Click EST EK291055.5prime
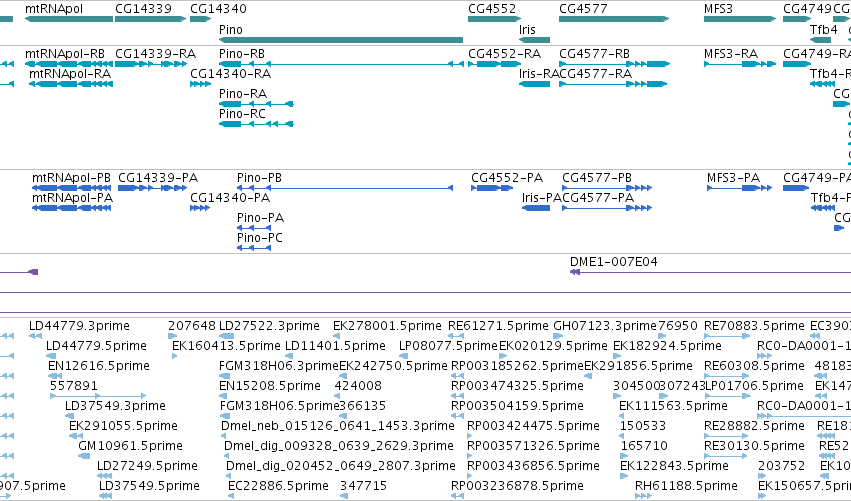The height and width of the screenshot is (501, 851). (123, 426)
